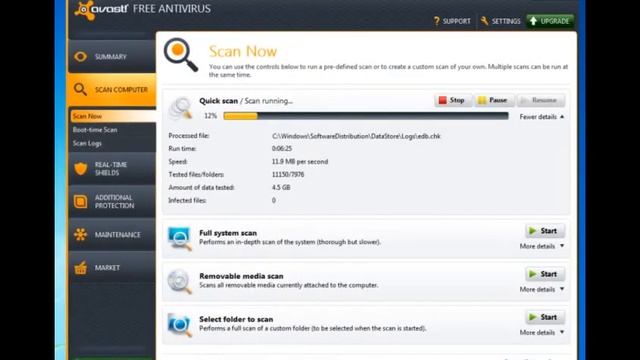640x360 pixels.
Task: Expand More details for Full system scan
Action: pyautogui.click(x=542, y=246)
